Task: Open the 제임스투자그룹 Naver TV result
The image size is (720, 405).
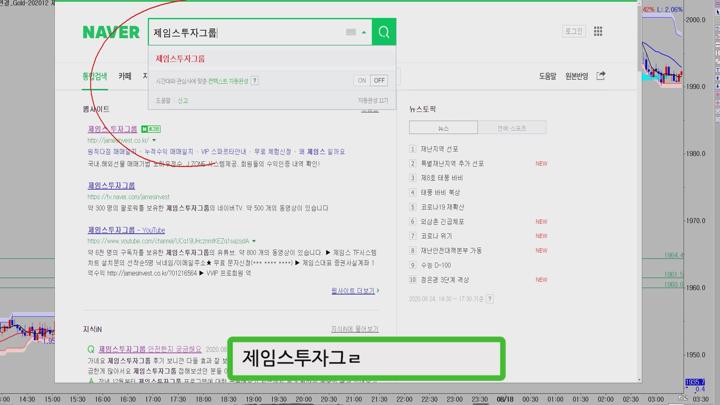Action: click(x=111, y=186)
